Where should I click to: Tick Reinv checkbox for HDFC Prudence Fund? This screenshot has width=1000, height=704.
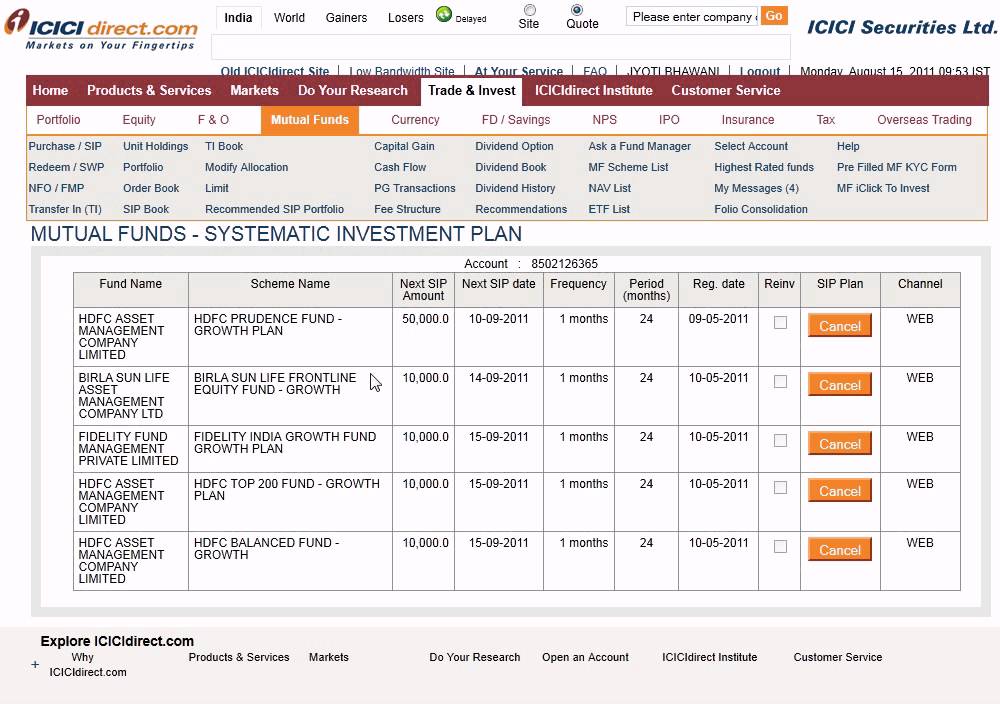tap(780, 323)
